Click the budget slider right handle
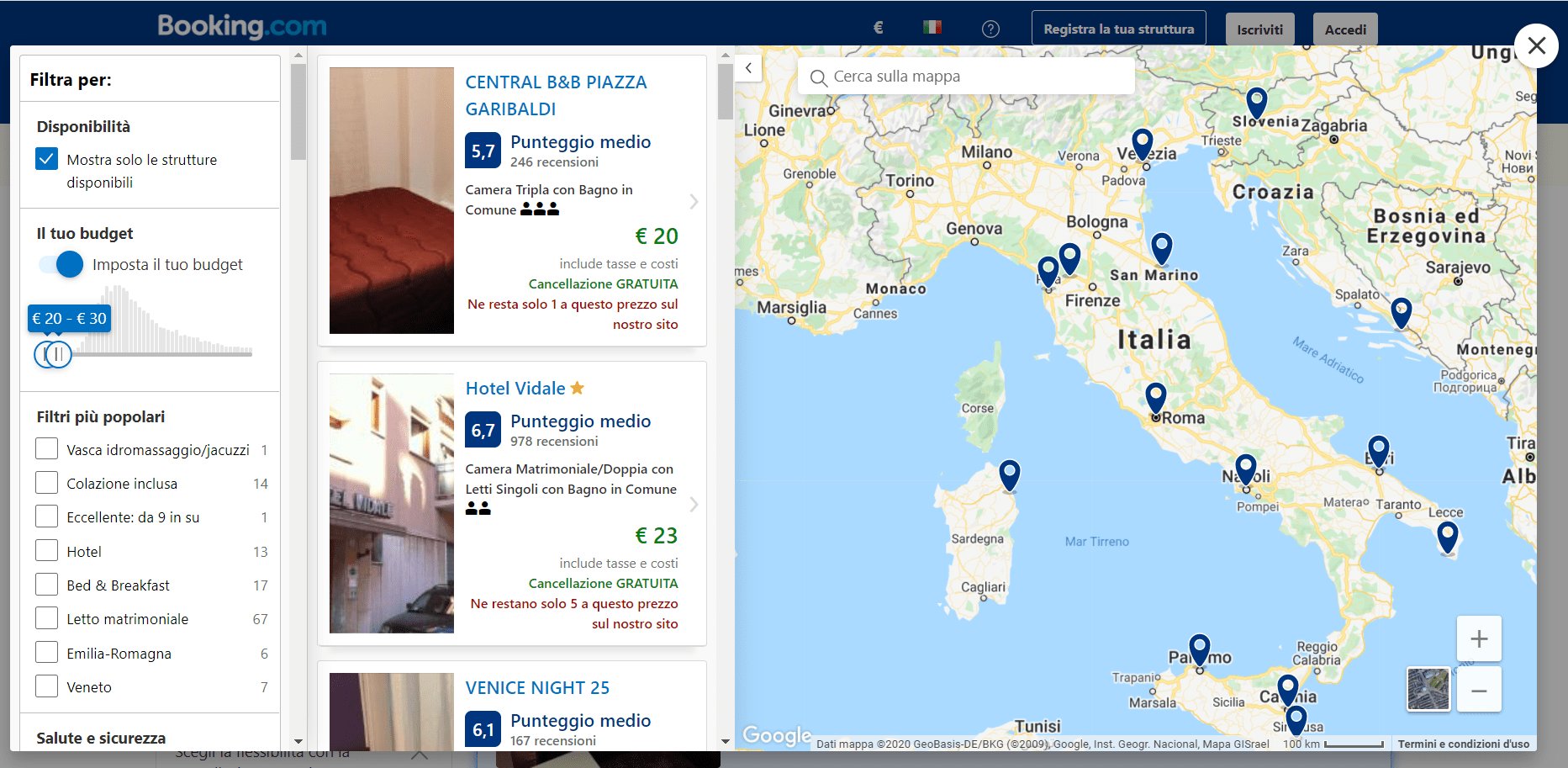This screenshot has height=768, width=1568. point(59,354)
